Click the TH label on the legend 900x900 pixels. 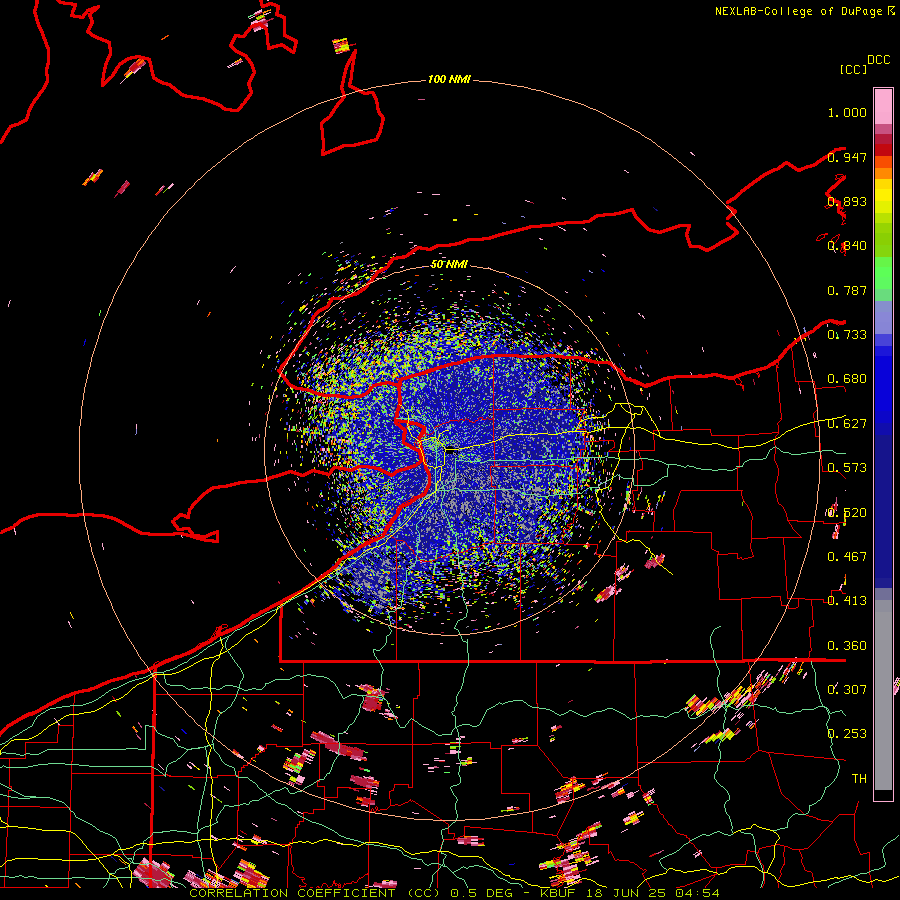[x=859, y=779]
